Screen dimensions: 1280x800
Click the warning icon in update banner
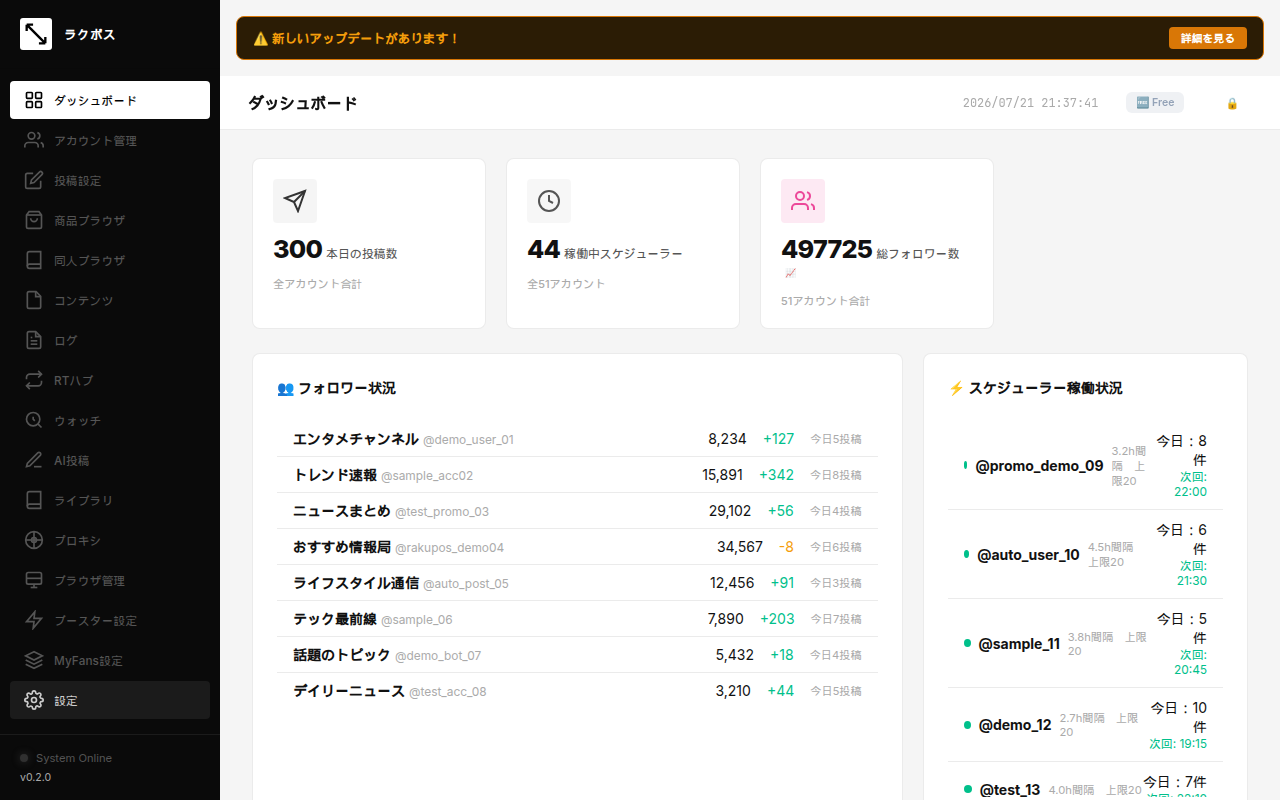(x=260, y=39)
